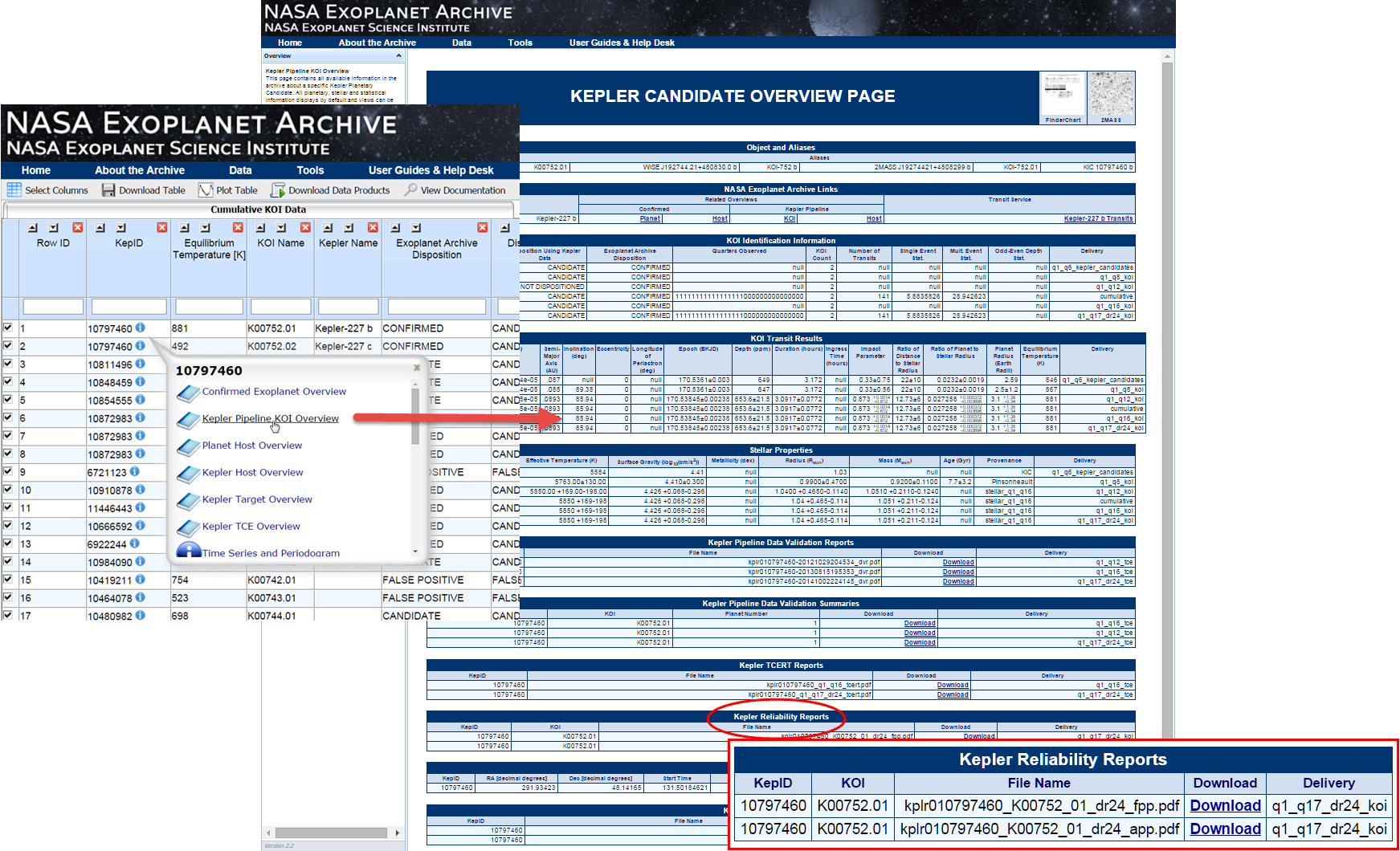Sort Row ID column ascending
The image size is (1400, 851).
(33, 228)
